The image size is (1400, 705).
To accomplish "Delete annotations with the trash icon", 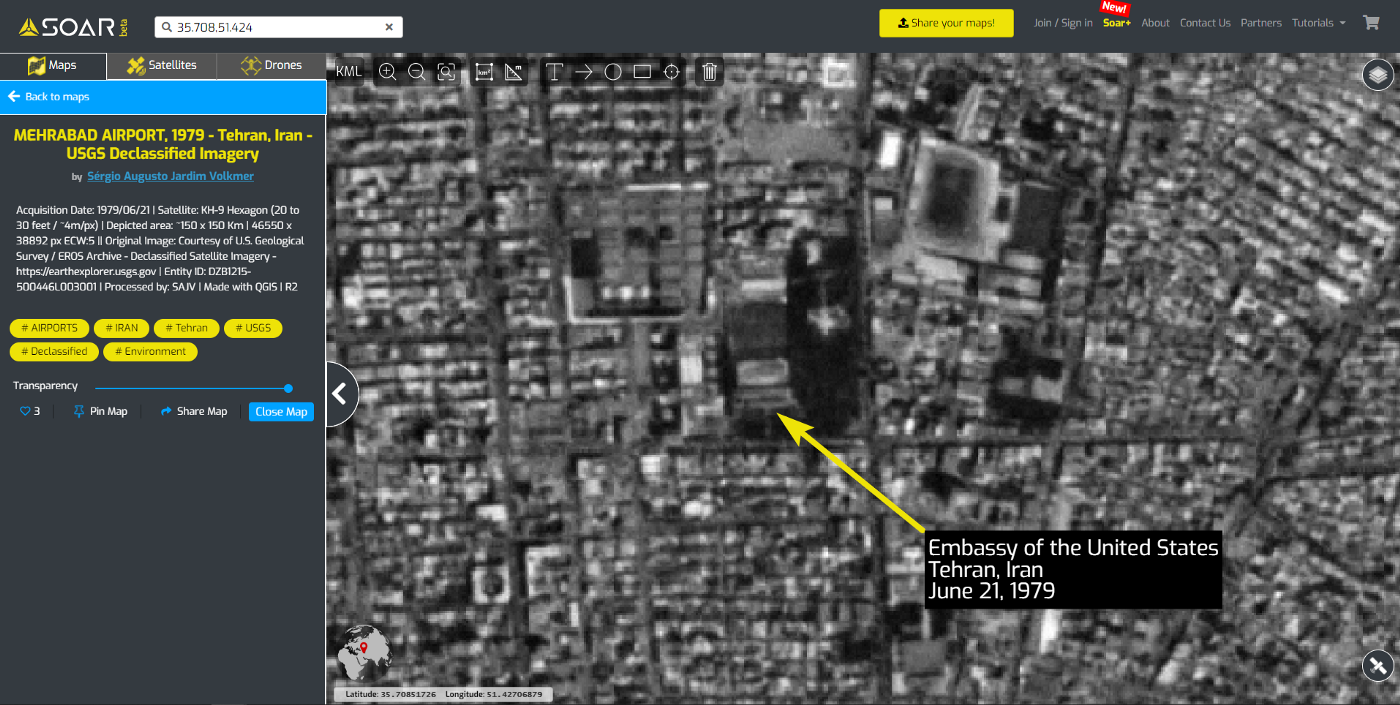I will coord(709,72).
